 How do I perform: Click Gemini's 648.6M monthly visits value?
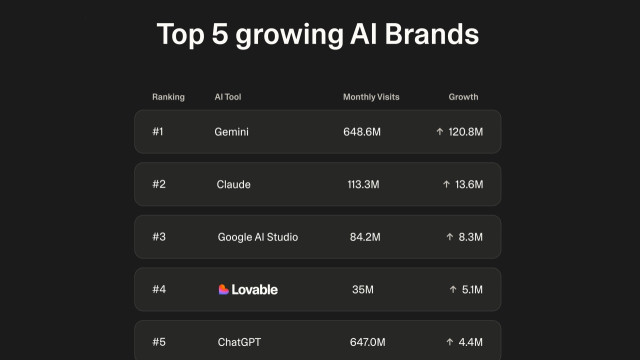click(x=362, y=132)
